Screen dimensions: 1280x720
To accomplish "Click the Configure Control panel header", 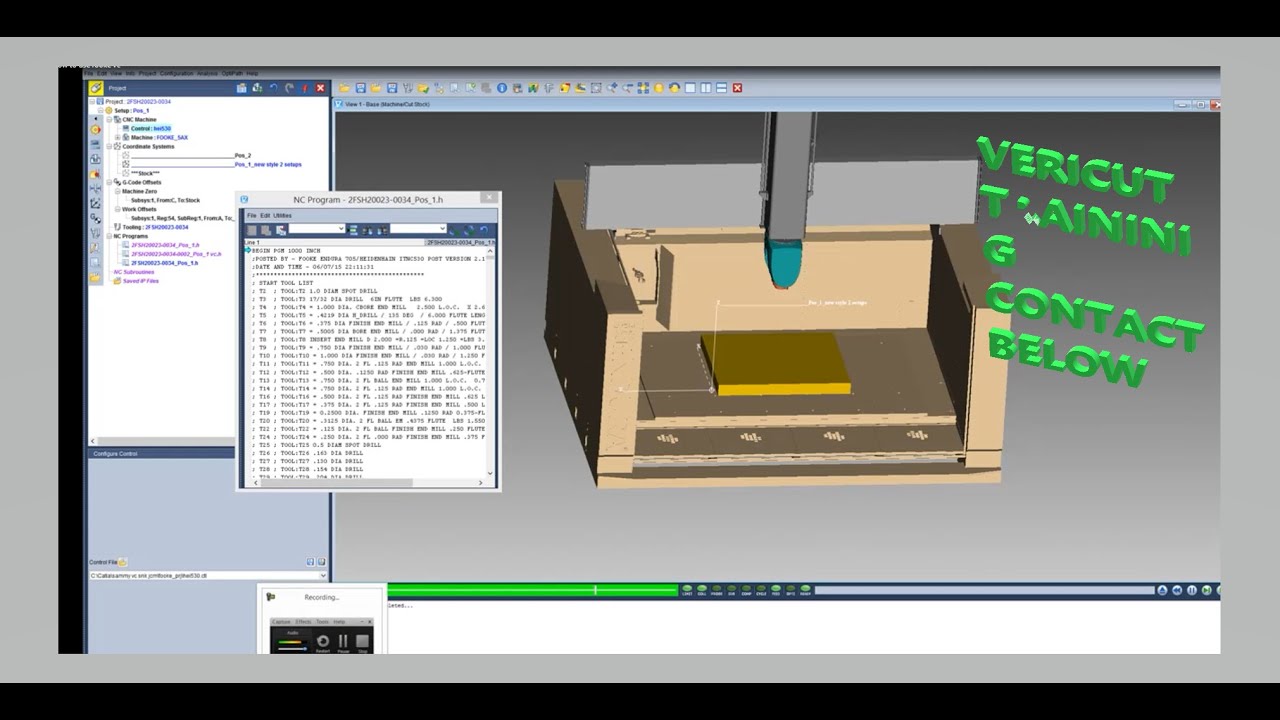I will [209, 454].
